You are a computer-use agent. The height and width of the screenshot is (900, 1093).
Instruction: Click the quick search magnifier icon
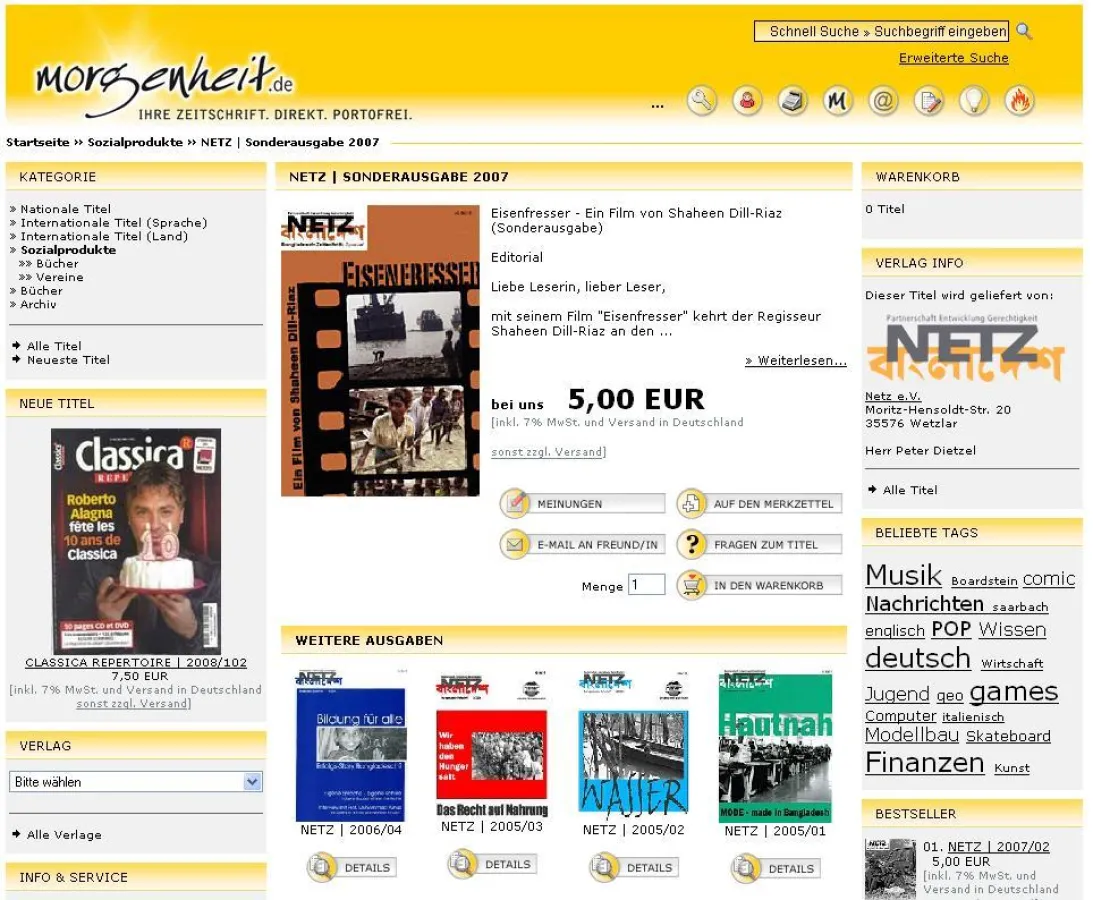1022,31
